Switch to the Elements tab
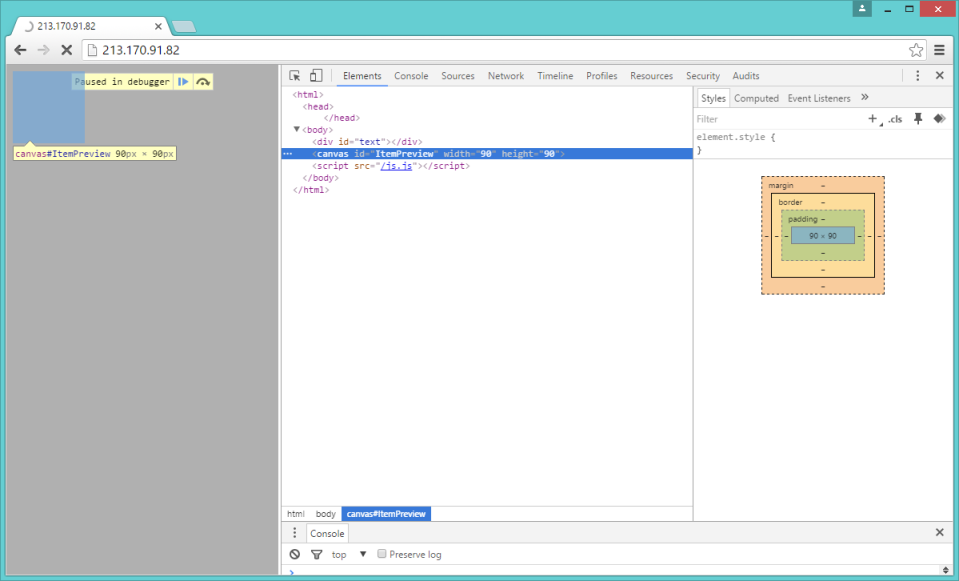Screen dimensions: 959x581 (x=362, y=76)
